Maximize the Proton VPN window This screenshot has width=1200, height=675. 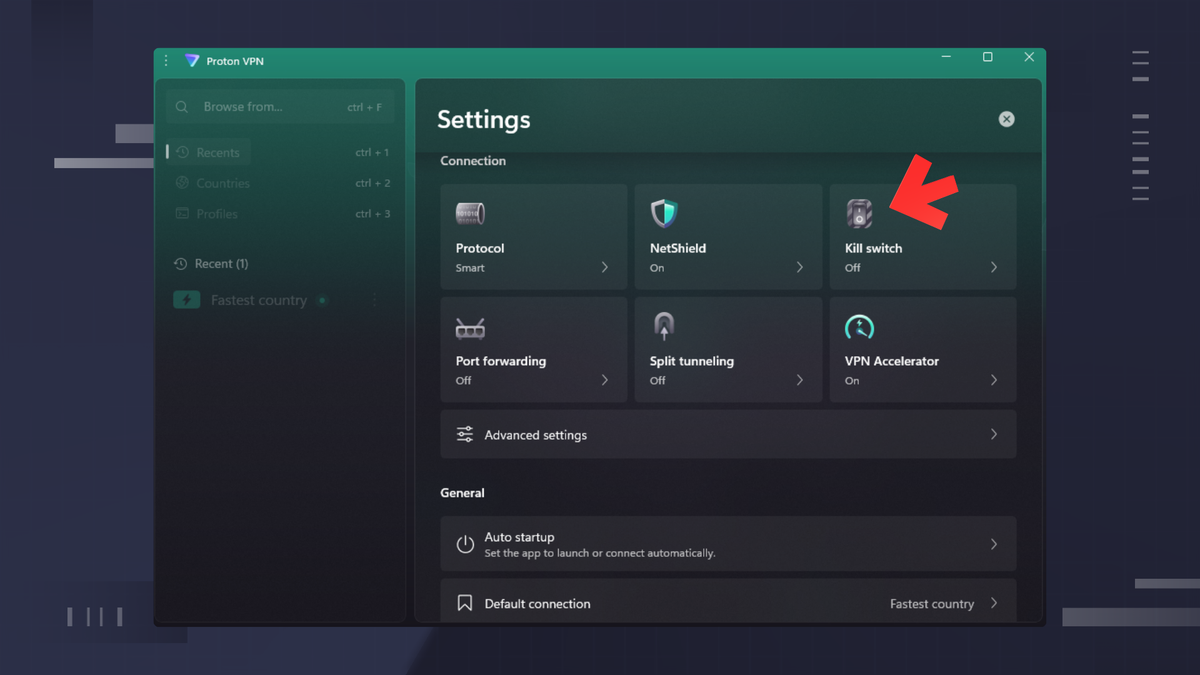pyautogui.click(x=988, y=57)
